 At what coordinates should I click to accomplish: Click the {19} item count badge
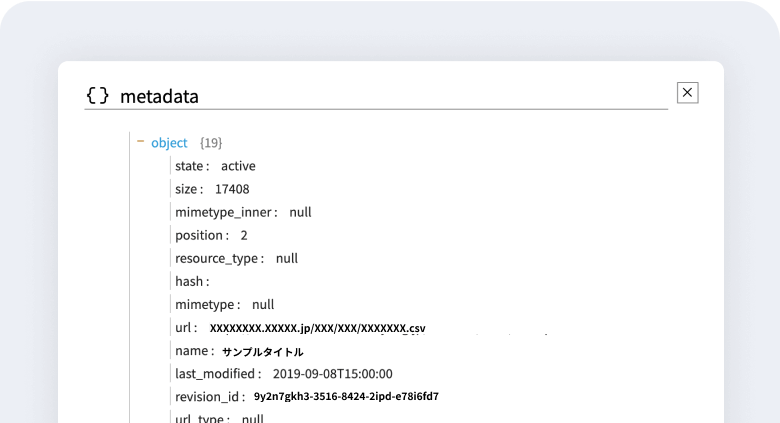(x=211, y=143)
